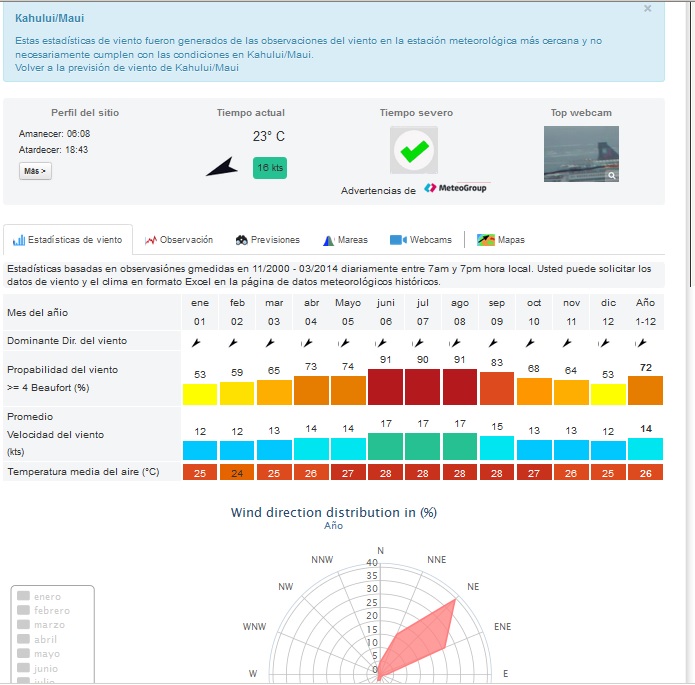Image resolution: width=695 pixels, height=685 pixels.
Task: Toggle the mayo legend checkbox
Action: [23, 653]
